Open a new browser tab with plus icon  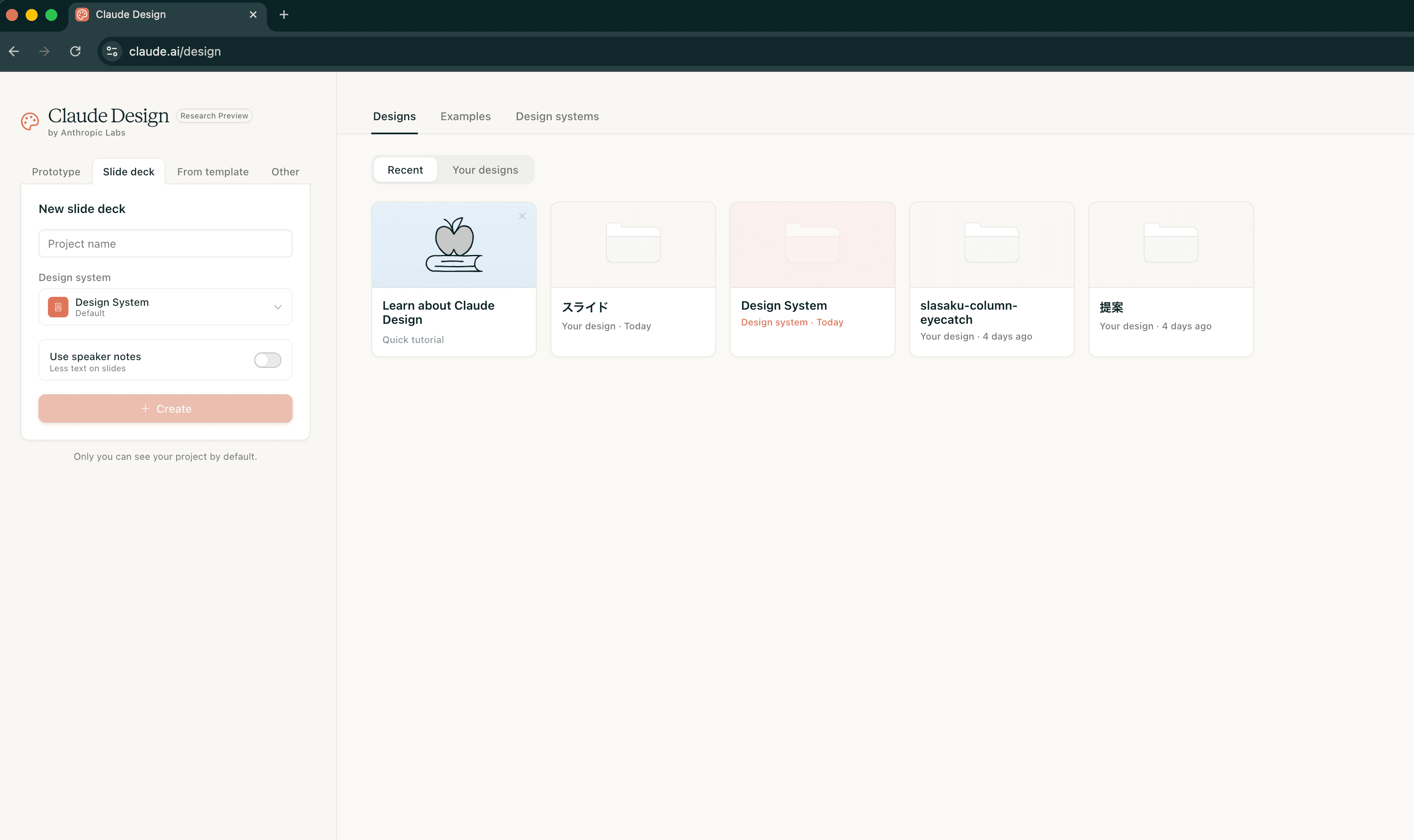point(284,15)
